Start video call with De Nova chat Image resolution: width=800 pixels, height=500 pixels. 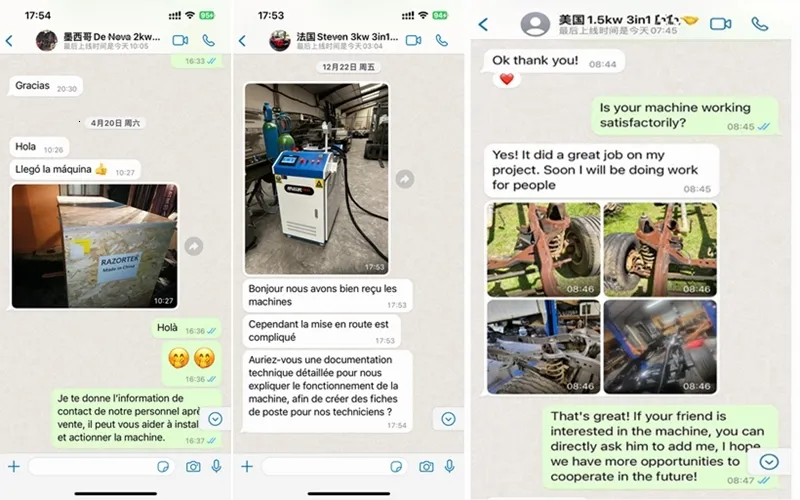click(180, 40)
